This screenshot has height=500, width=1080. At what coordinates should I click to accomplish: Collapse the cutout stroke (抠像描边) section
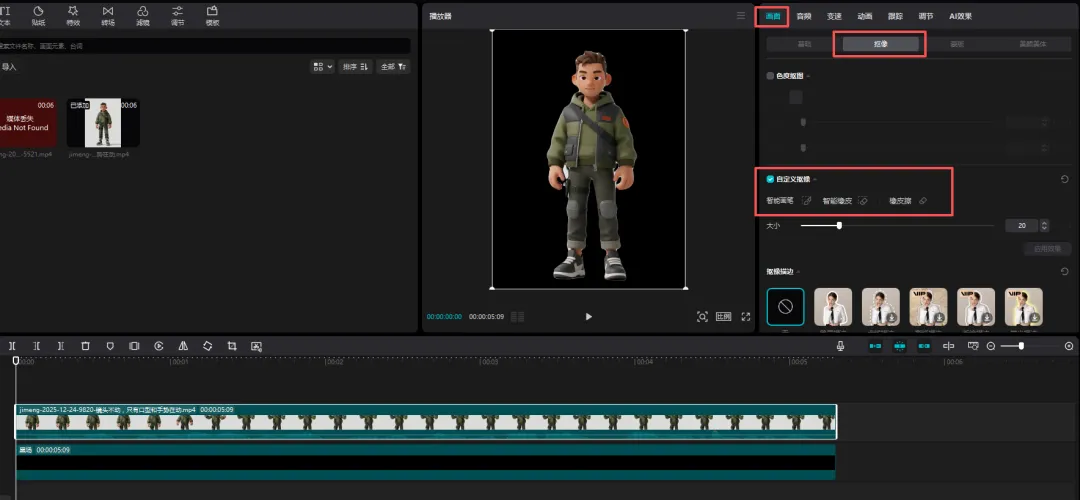click(x=798, y=272)
